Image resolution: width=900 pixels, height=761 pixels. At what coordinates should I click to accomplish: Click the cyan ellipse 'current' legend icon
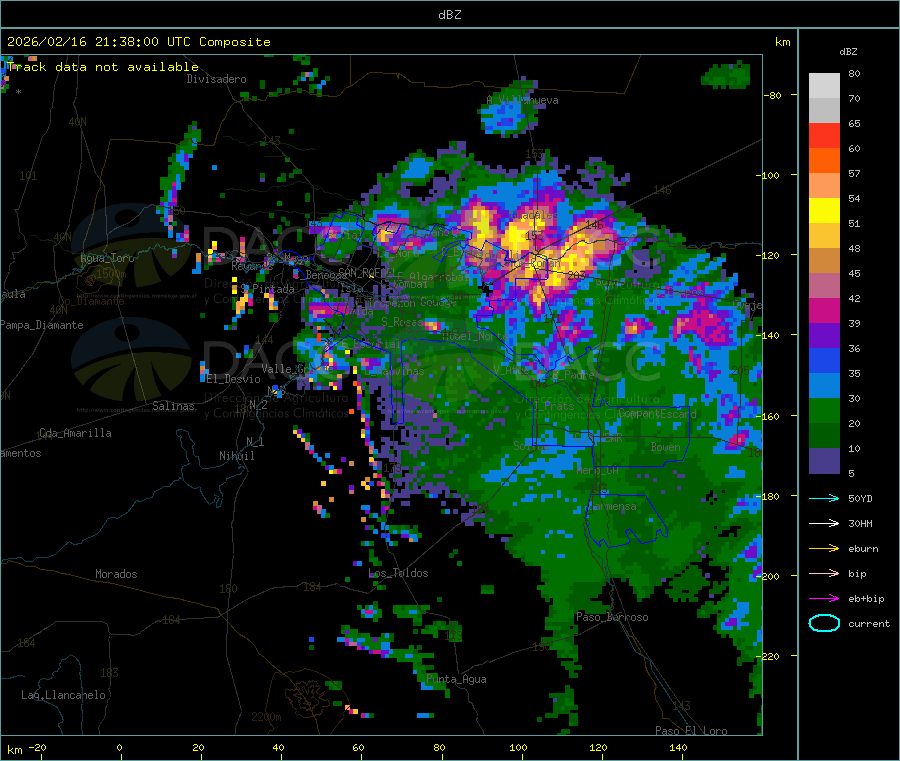(824, 623)
